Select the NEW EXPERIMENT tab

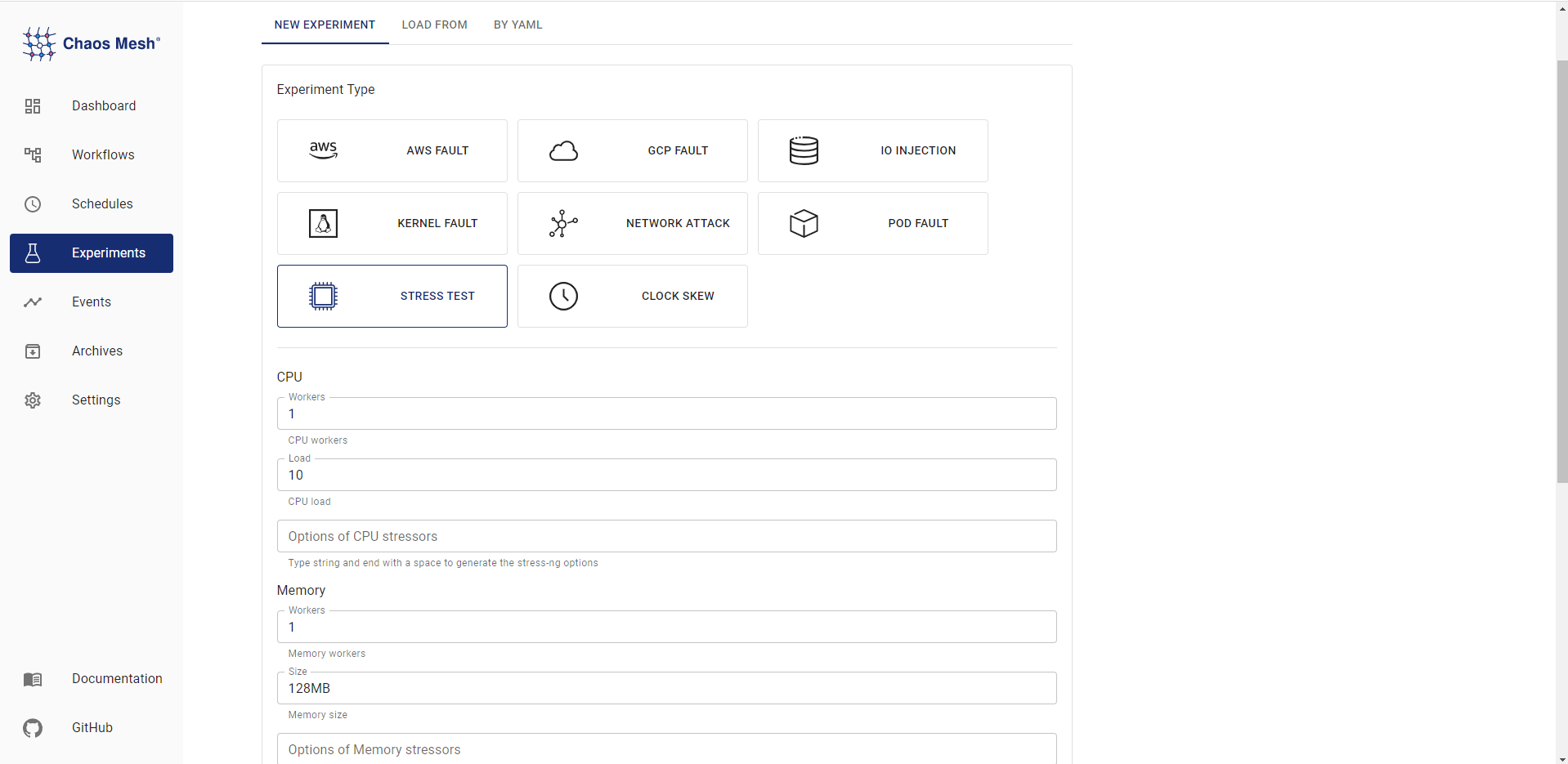tap(324, 25)
